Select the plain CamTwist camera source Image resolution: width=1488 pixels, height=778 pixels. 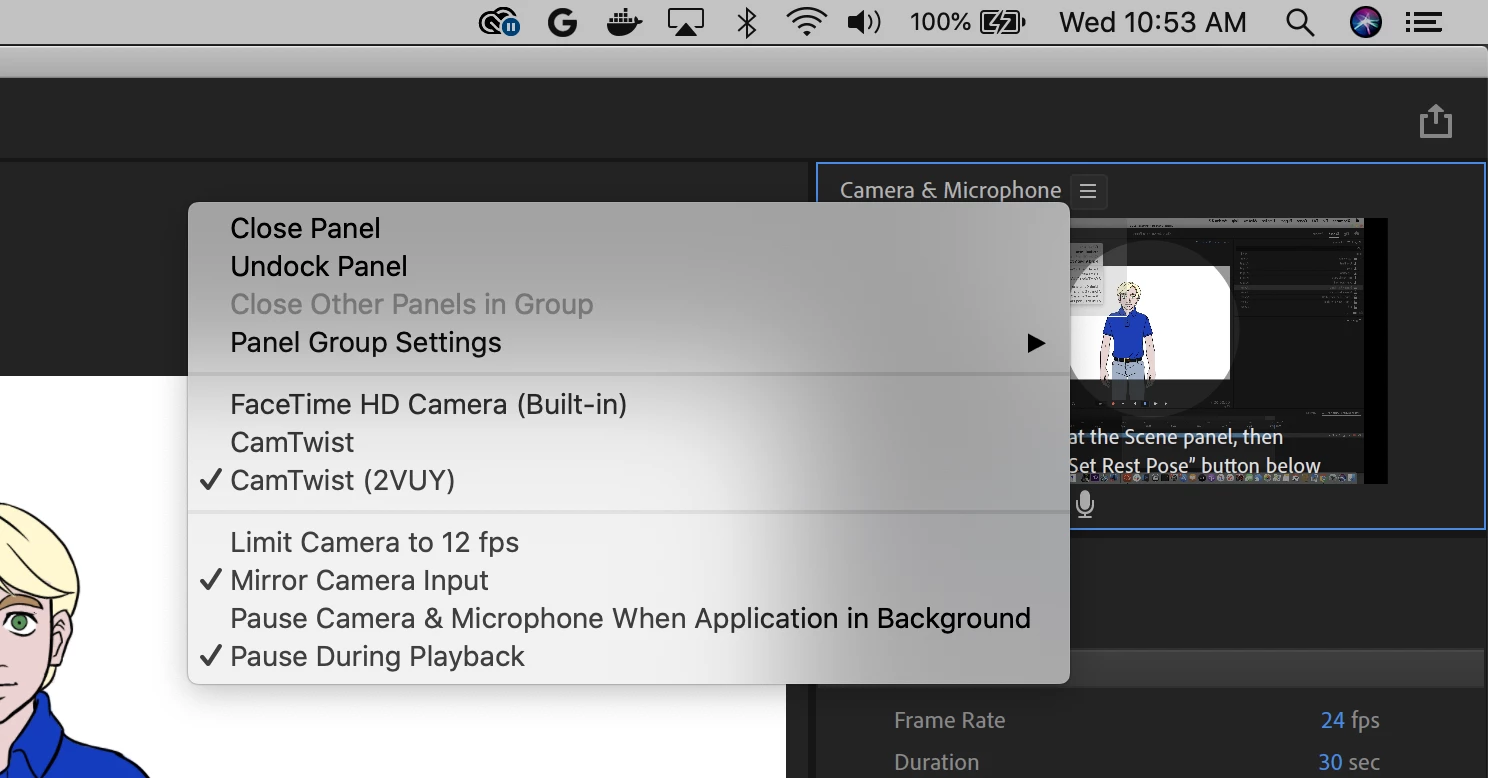tap(629, 442)
